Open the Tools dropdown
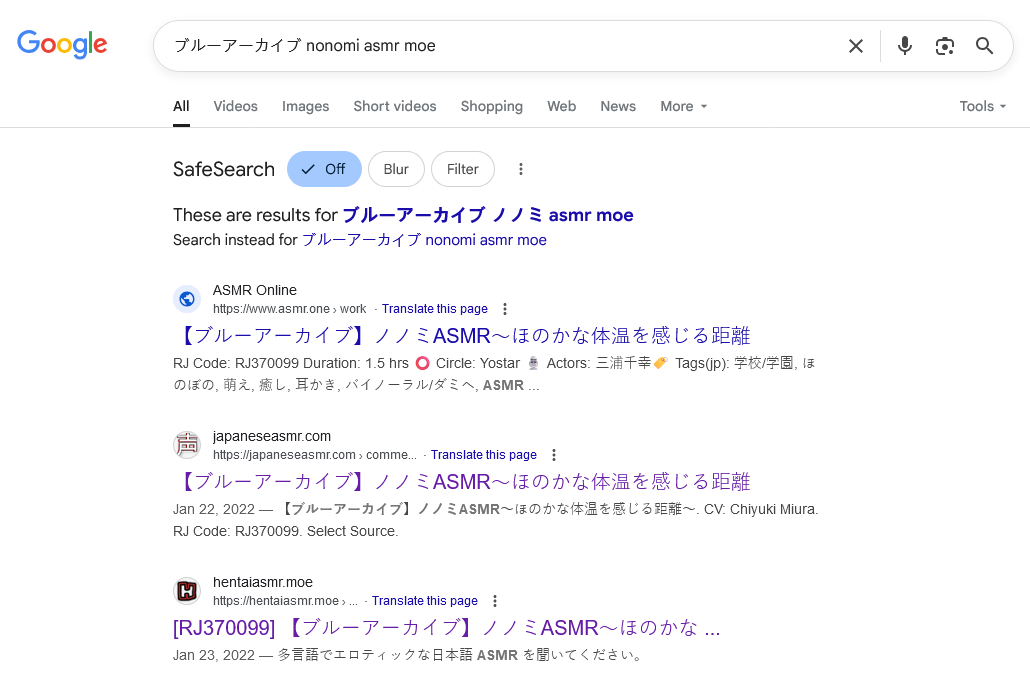 982,106
